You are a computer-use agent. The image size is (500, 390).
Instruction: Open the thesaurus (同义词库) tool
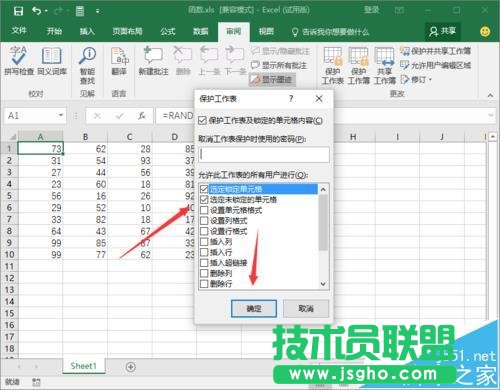click(x=52, y=61)
